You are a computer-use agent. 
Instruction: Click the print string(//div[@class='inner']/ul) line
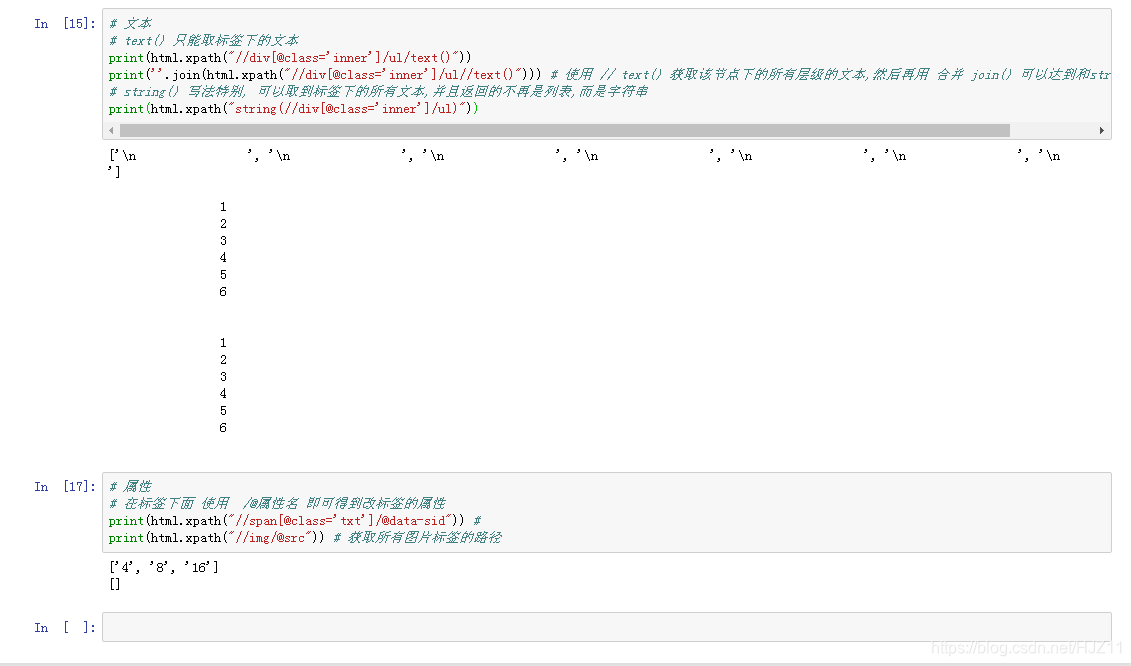pyautogui.click(x=294, y=109)
